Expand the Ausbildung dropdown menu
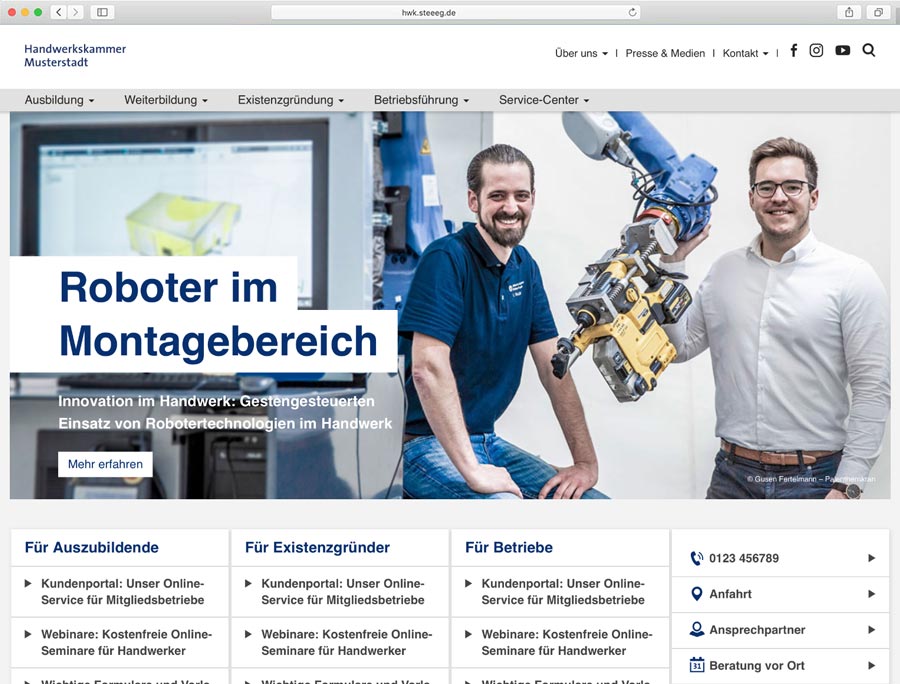 59,100
